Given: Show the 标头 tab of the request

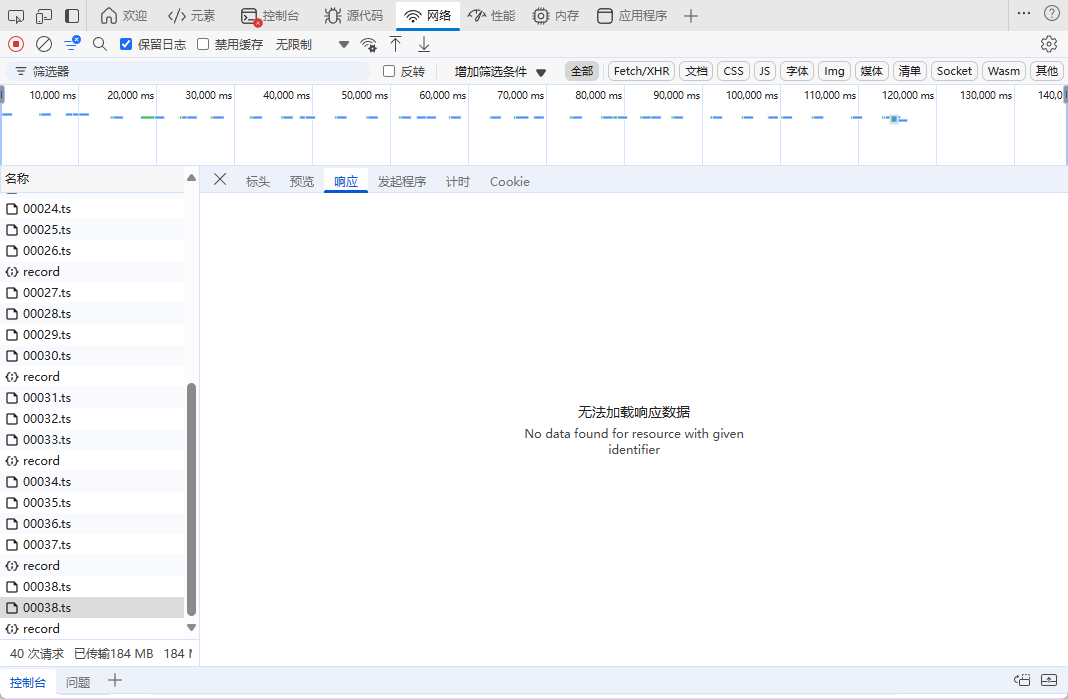Looking at the screenshot, I should [x=257, y=181].
